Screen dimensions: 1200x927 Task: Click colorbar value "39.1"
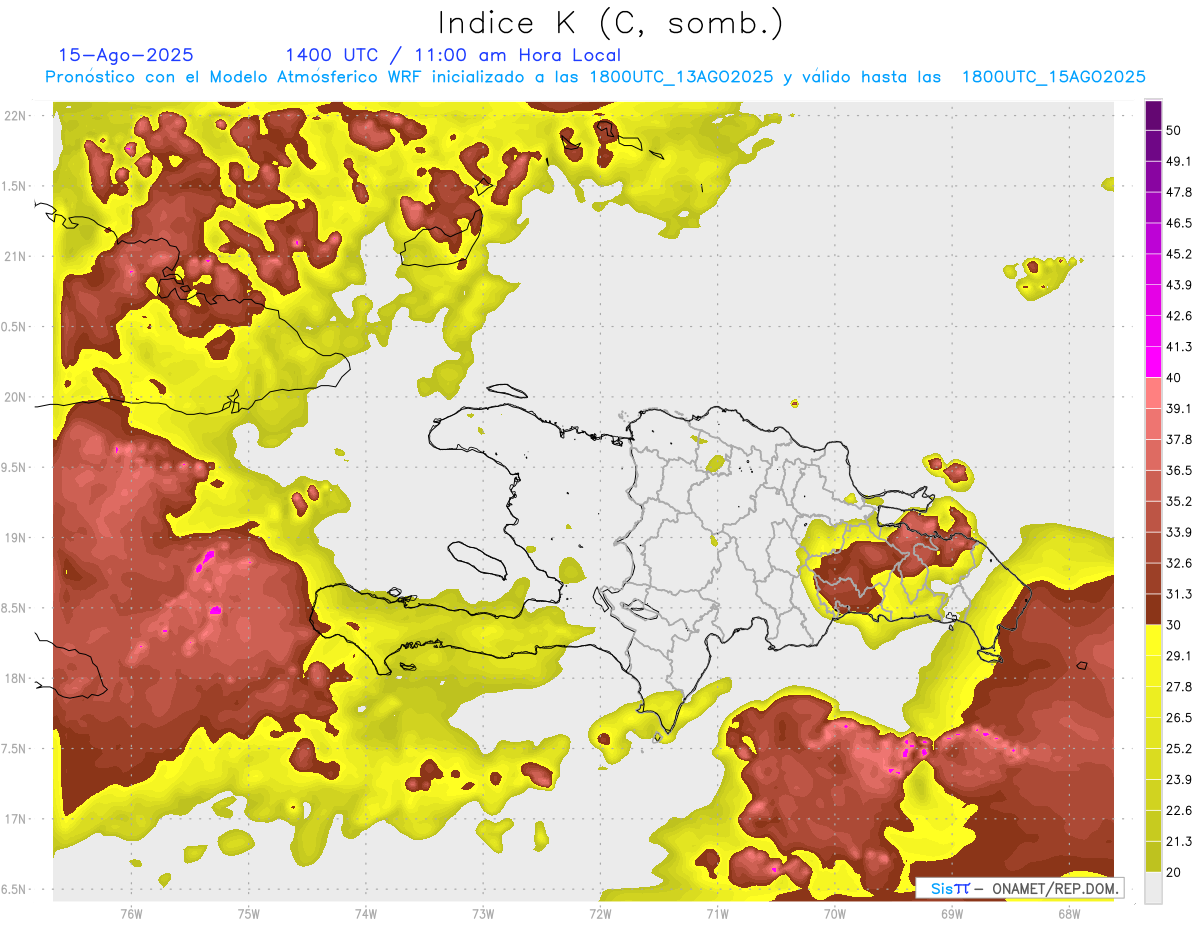tap(1178, 408)
